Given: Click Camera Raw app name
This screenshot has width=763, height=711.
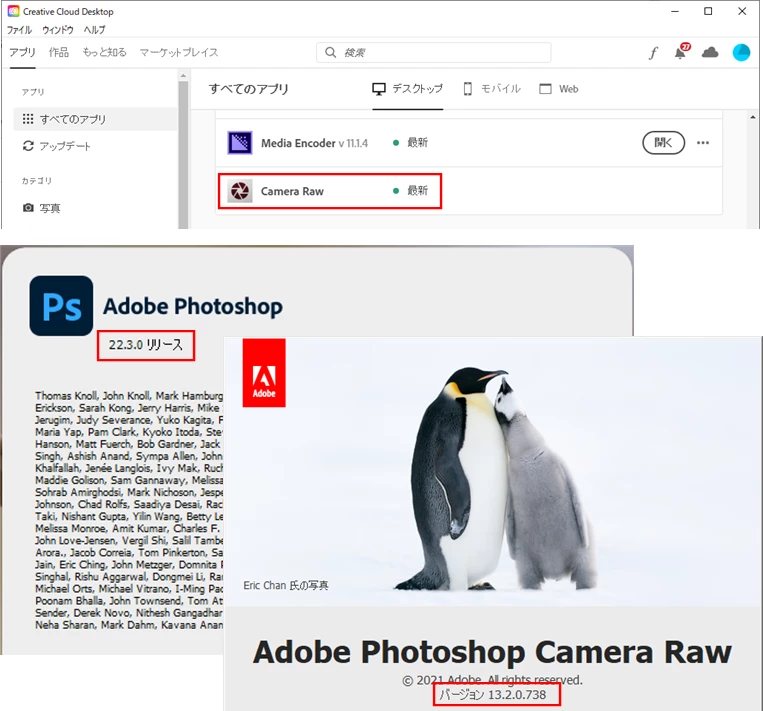Looking at the screenshot, I should (x=292, y=191).
